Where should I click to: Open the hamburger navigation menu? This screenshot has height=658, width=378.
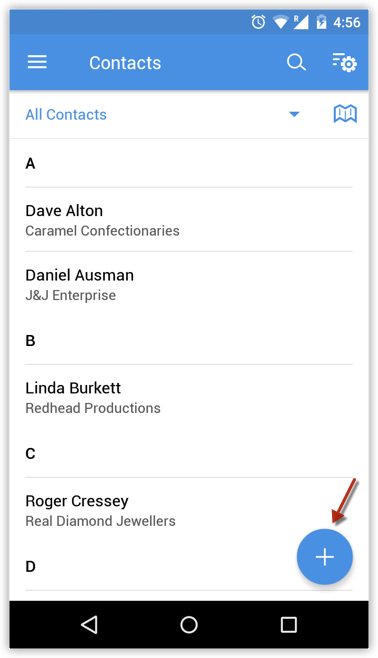point(37,62)
